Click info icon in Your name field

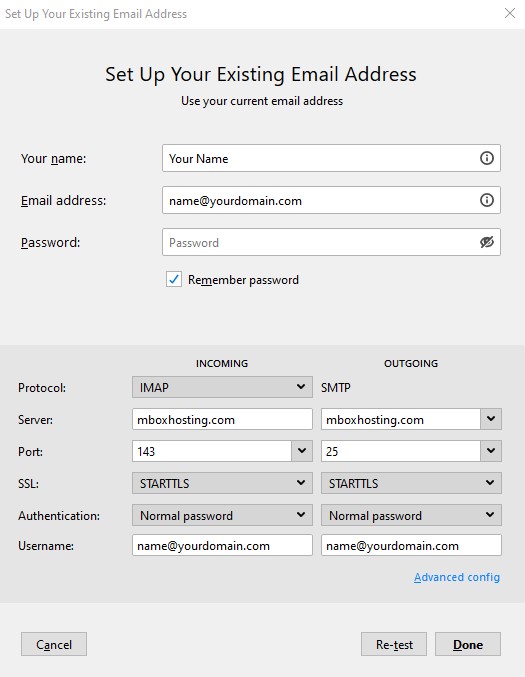click(487, 158)
